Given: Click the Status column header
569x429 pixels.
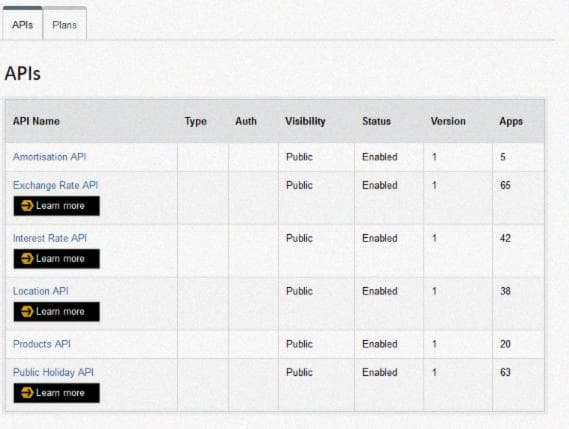Looking at the screenshot, I should 376,121.
